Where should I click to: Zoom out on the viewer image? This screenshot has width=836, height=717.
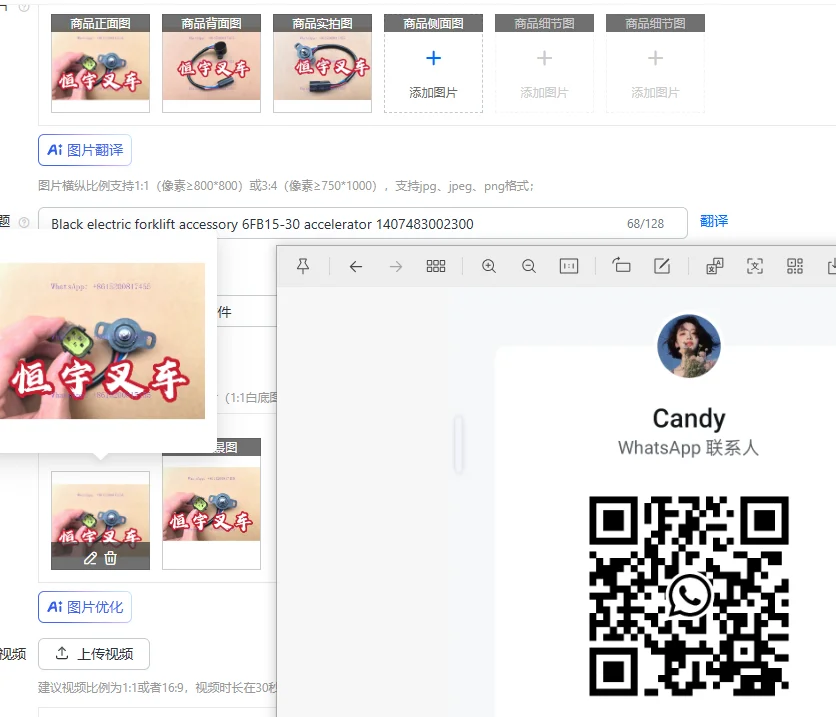529,266
